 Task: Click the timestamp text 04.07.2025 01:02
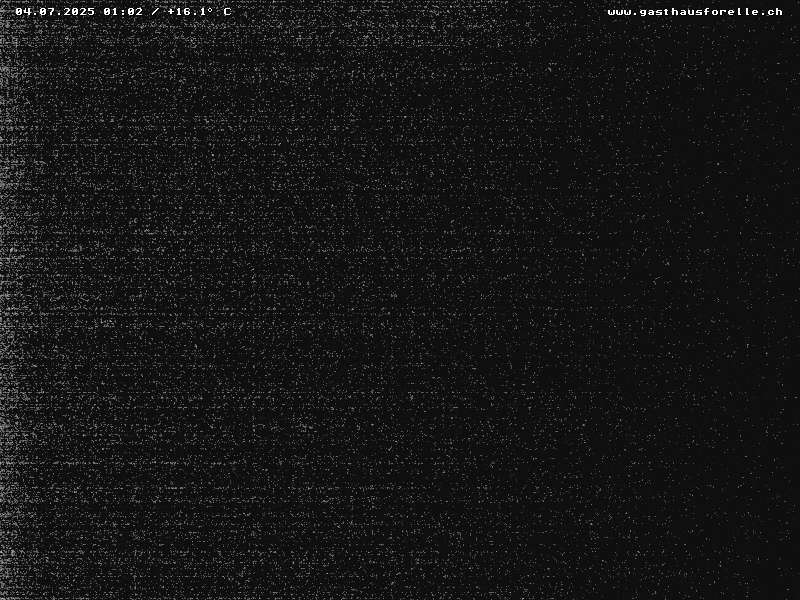pos(79,11)
